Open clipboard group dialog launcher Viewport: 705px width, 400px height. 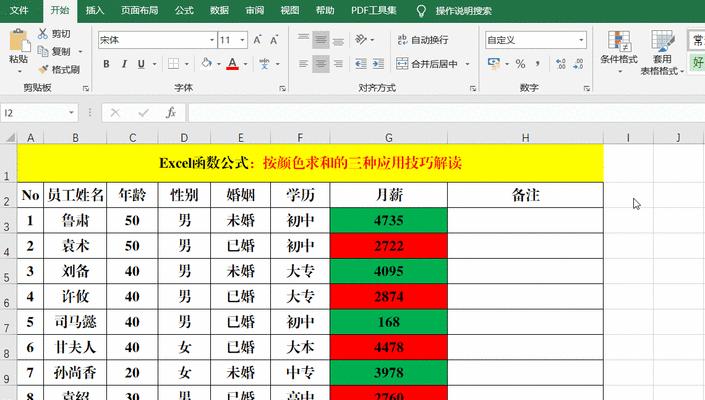pyautogui.click(x=86, y=89)
